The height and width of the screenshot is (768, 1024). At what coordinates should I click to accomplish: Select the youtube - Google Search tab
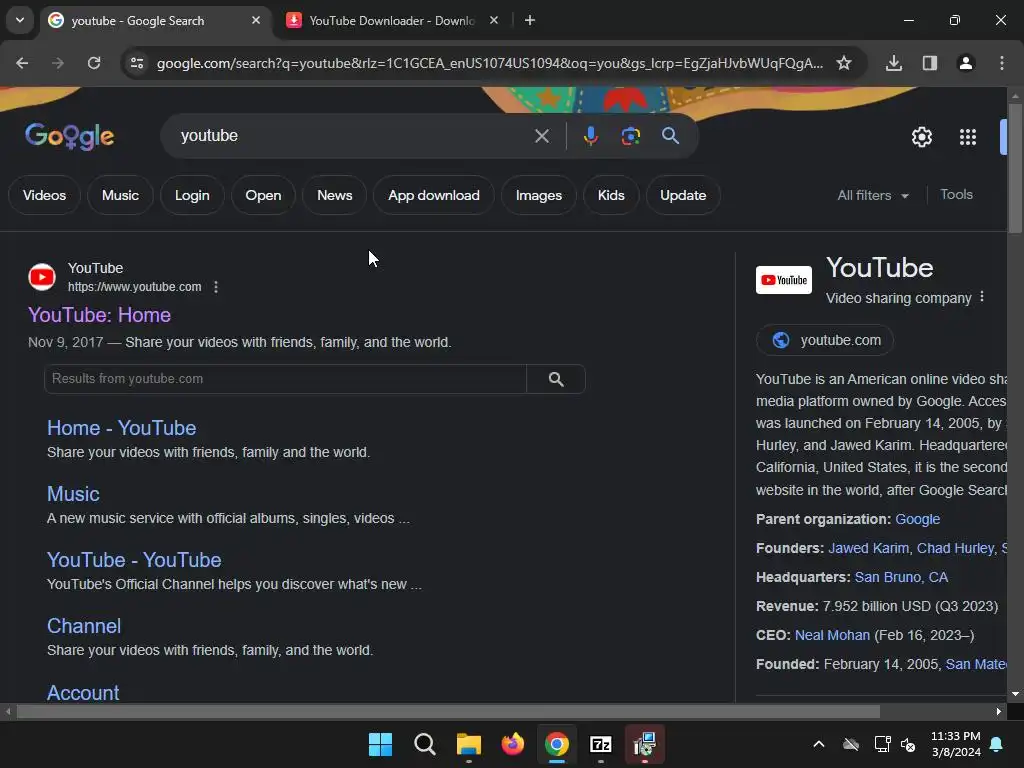[138, 20]
